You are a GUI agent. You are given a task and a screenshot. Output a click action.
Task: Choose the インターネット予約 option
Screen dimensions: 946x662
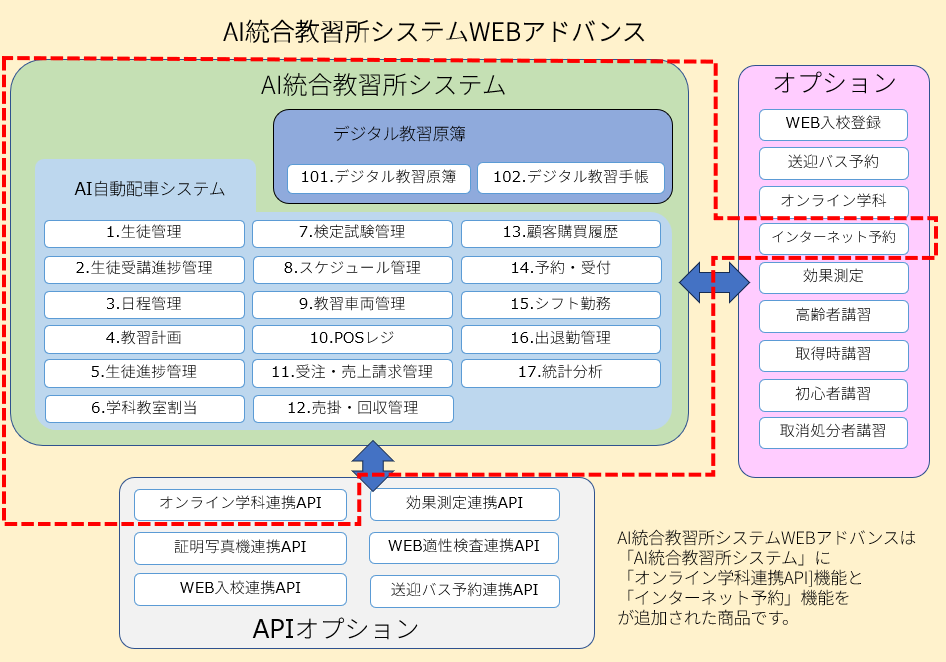click(x=833, y=240)
